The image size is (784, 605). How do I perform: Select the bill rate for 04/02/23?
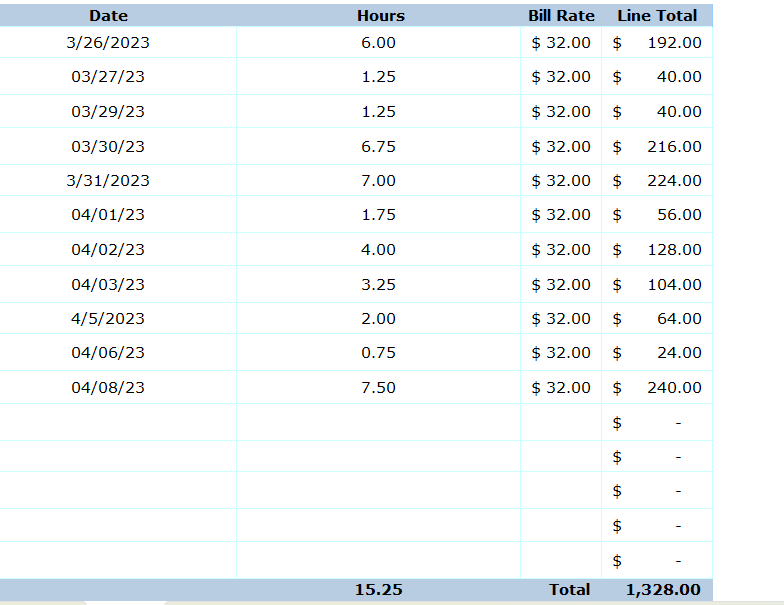[561, 250]
